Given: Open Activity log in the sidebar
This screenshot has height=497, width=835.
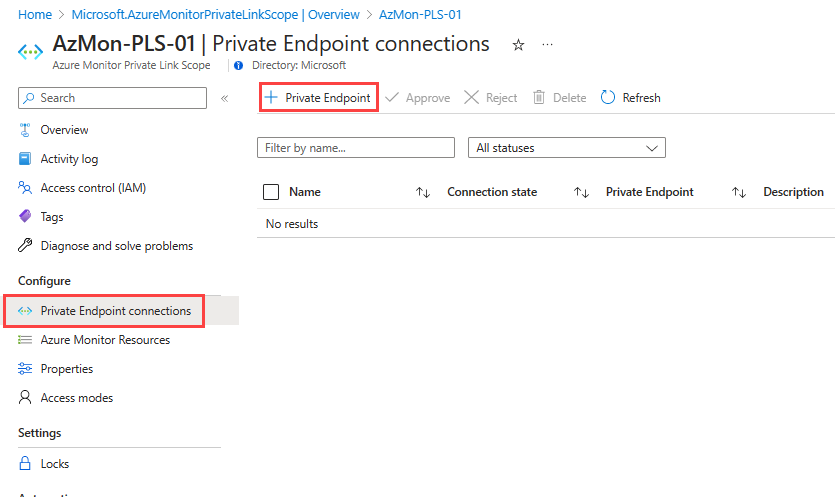Looking at the screenshot, I should [x=69, y=159].
